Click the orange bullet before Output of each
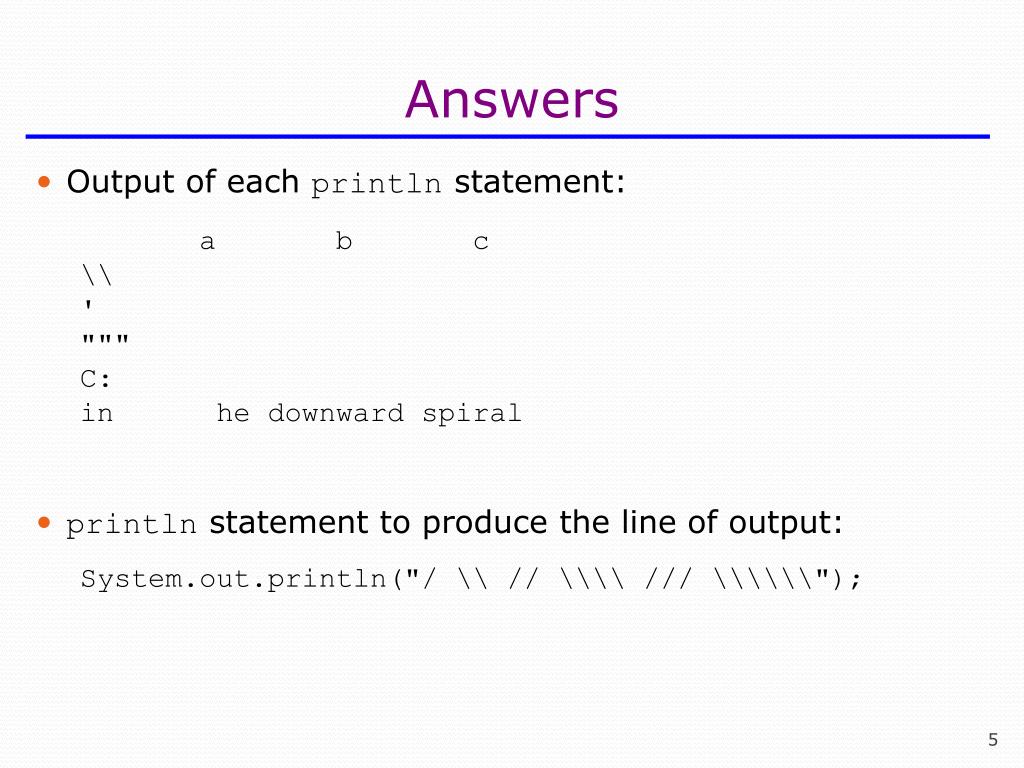Image resolution: width=1024 pixels, height=768 pixels. (x=44, y=182)
